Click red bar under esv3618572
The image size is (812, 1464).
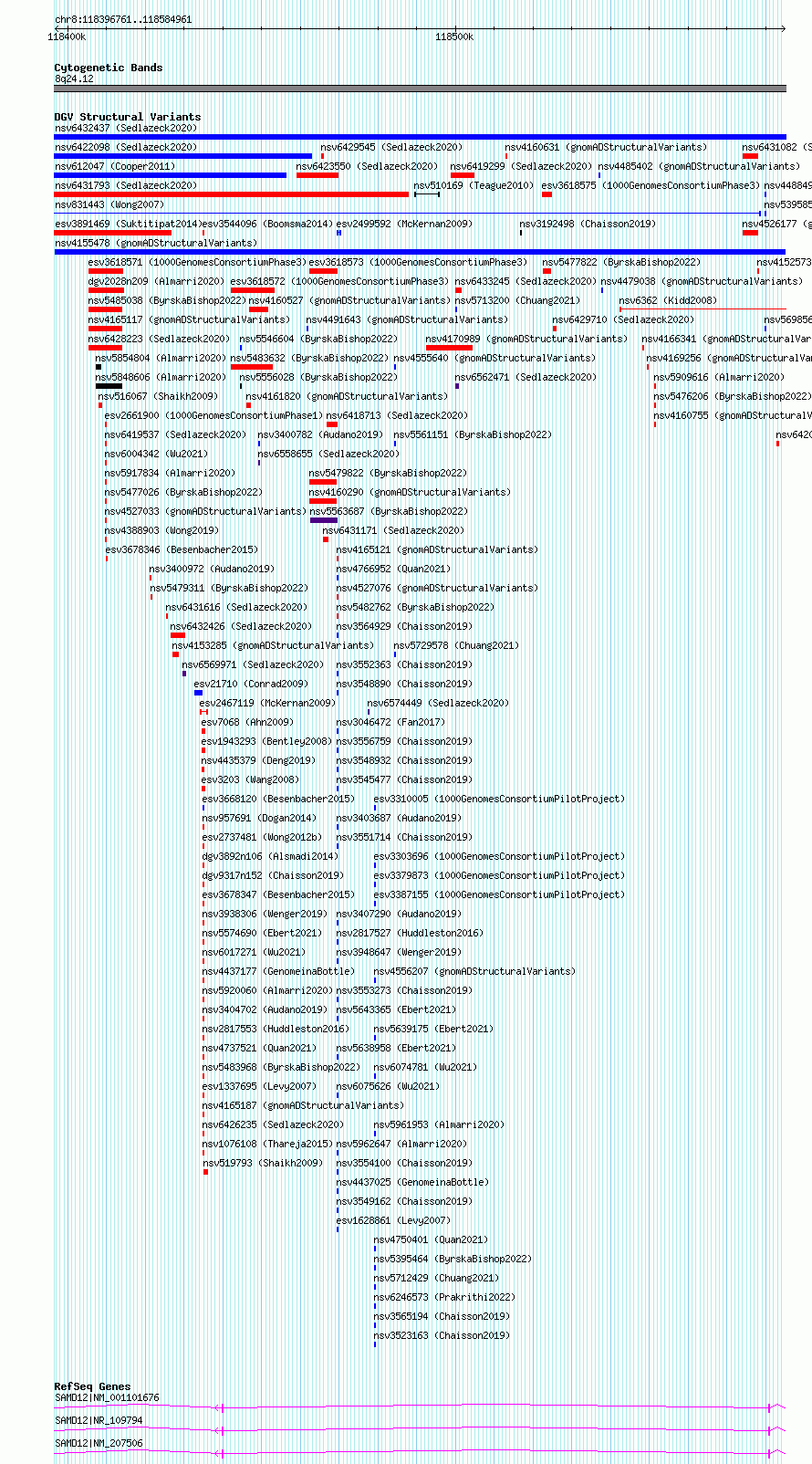[253, 290]
